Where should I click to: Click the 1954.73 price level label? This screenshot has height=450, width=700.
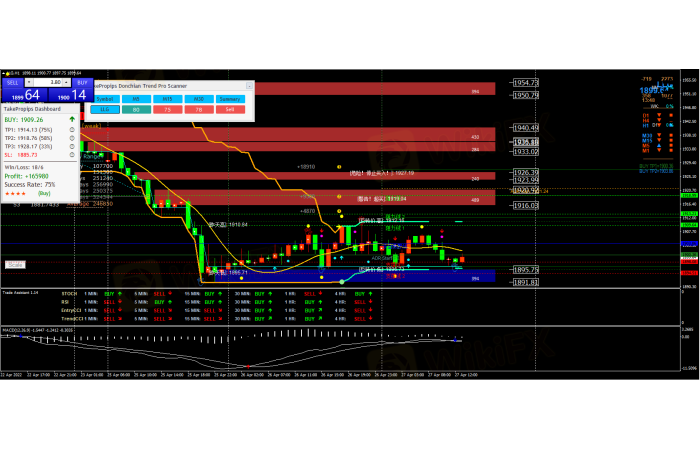(526, 83)
